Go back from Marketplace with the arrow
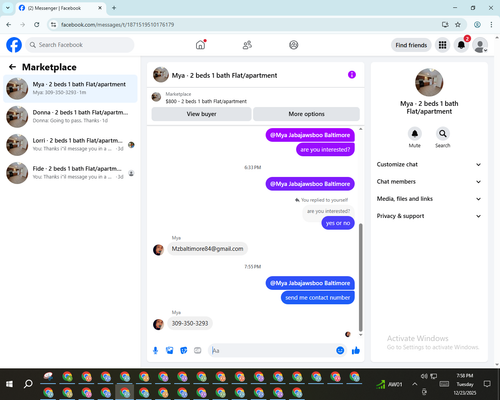 (x=12, y=67)
